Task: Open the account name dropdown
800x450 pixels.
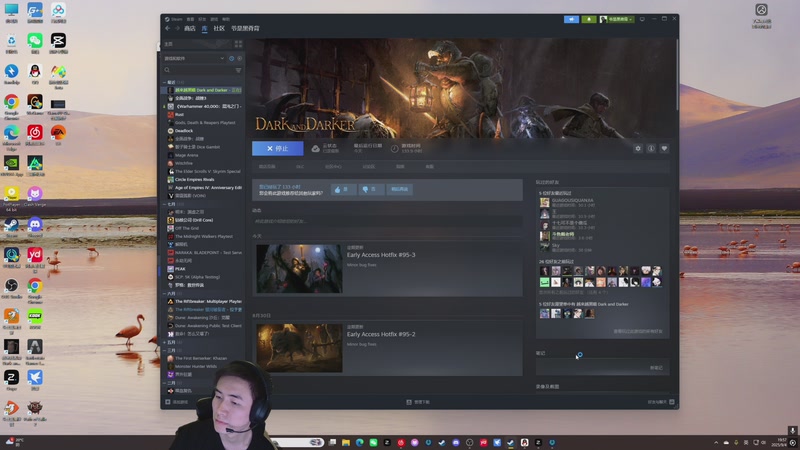Action: pyautogui.click(x=616, y=19)
